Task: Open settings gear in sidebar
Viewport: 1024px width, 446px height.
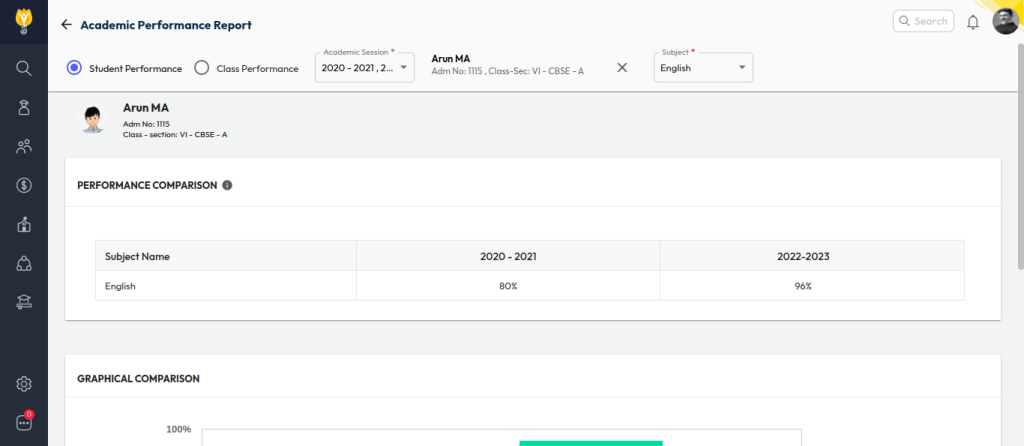Action: coord(24,384)
